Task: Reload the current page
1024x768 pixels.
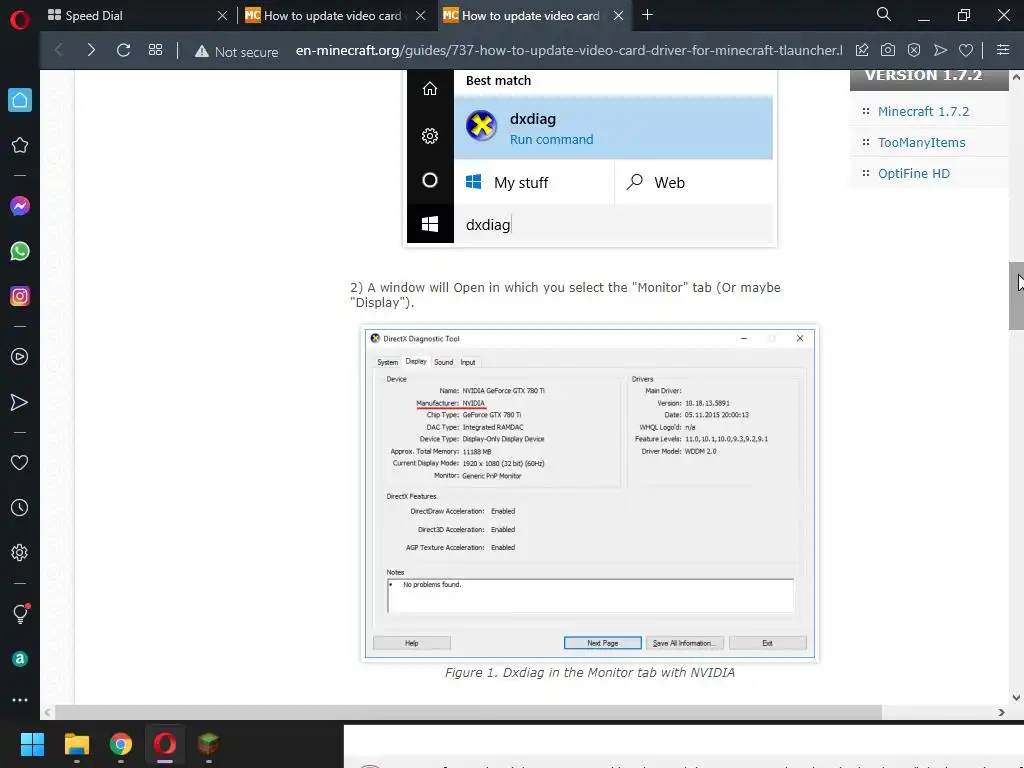Action: (x=123, y=50)
